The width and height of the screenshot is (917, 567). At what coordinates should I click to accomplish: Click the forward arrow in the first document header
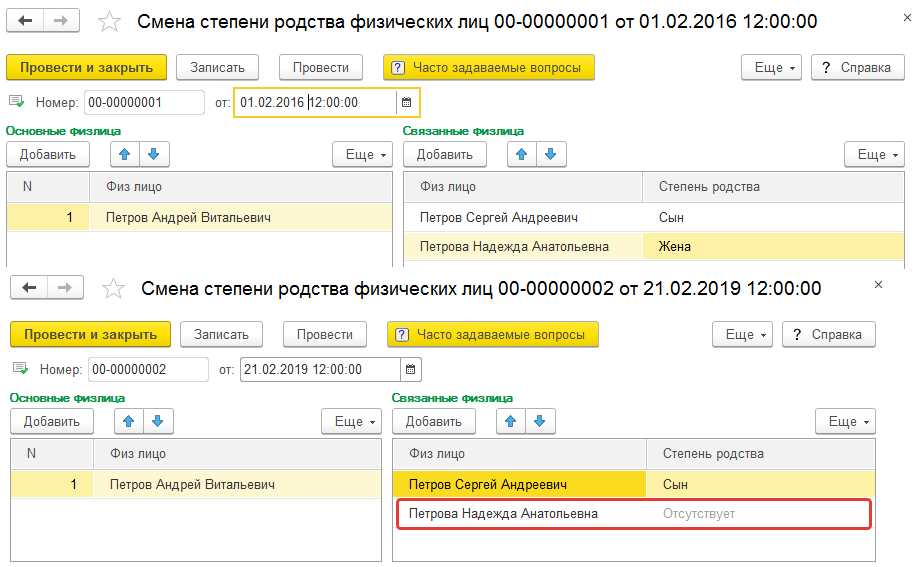[x=61, y=21]
